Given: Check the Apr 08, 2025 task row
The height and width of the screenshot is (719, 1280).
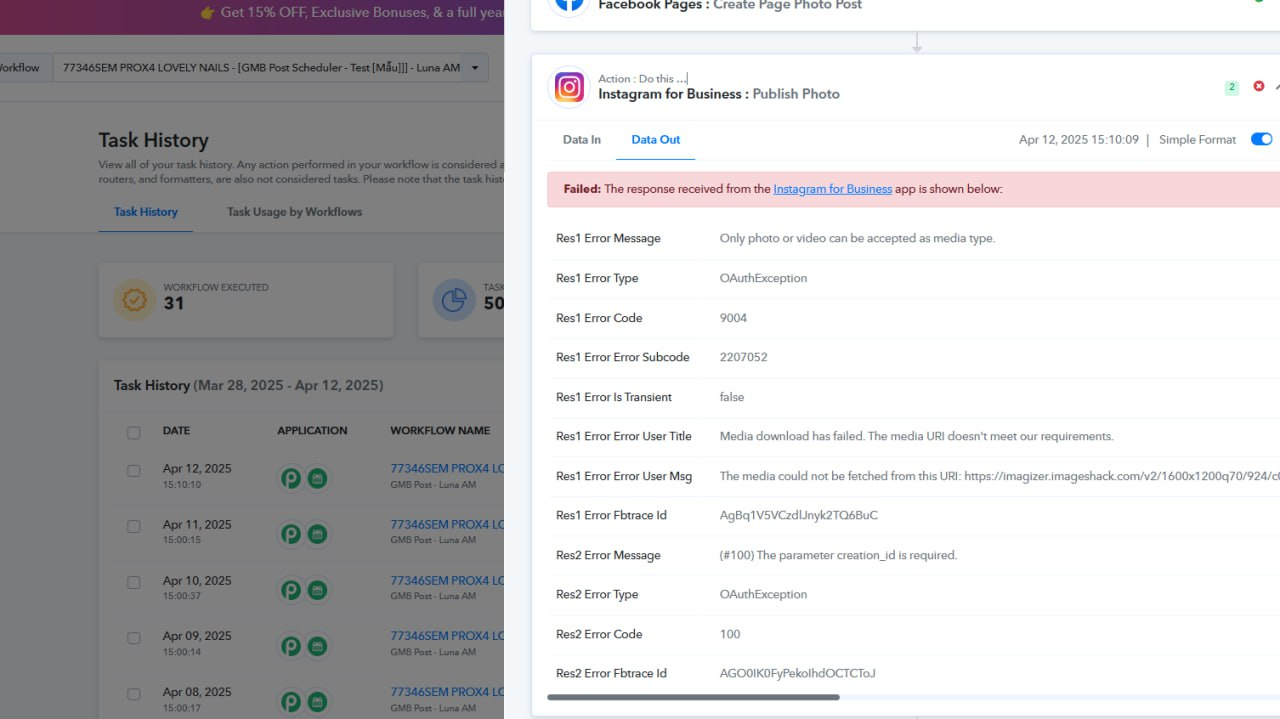Looking at the screenshot, I should [x=134, y=694].
